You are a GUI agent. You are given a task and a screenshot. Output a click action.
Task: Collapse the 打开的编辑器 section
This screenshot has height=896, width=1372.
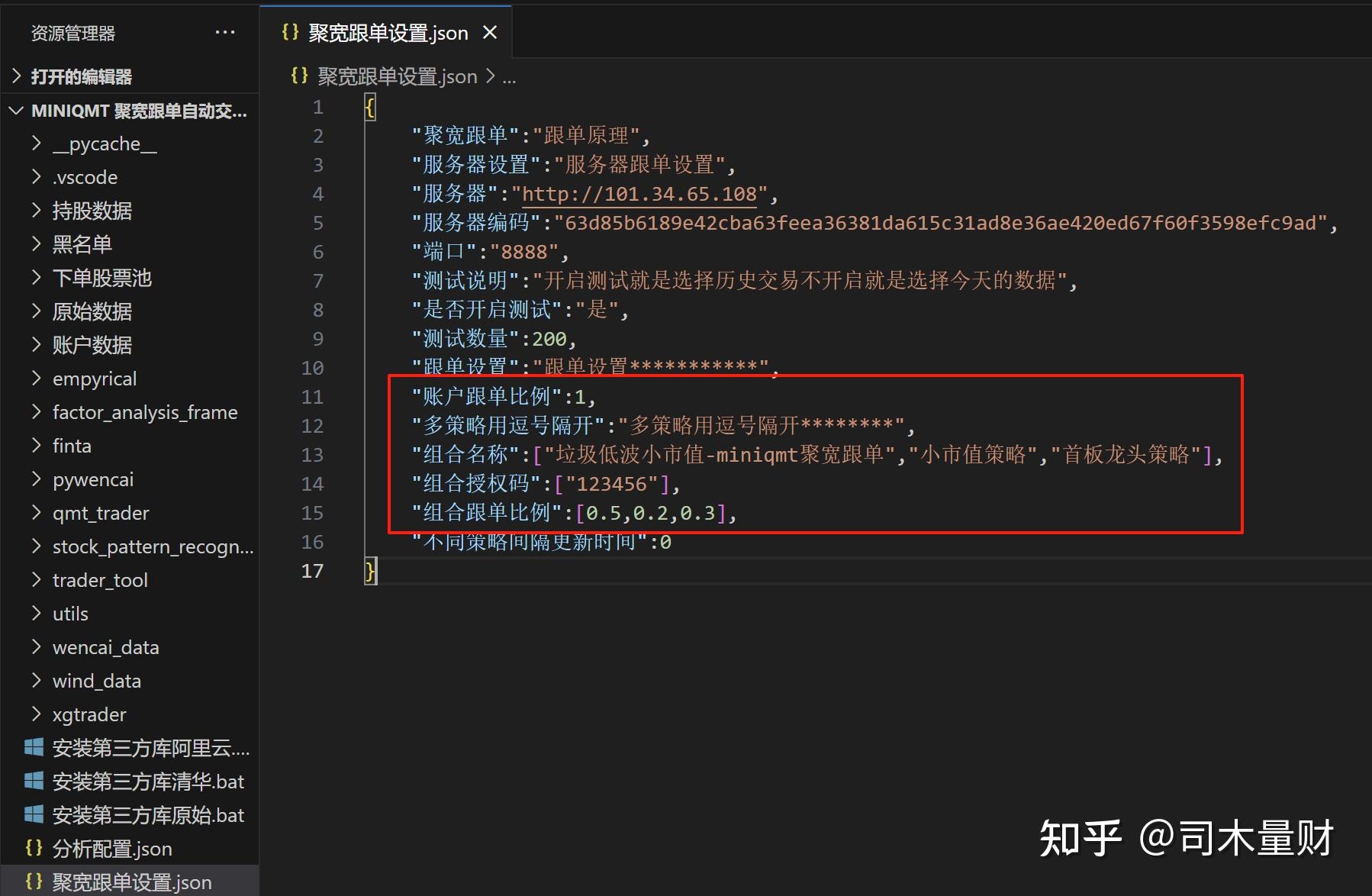click(x=15, y=76)
